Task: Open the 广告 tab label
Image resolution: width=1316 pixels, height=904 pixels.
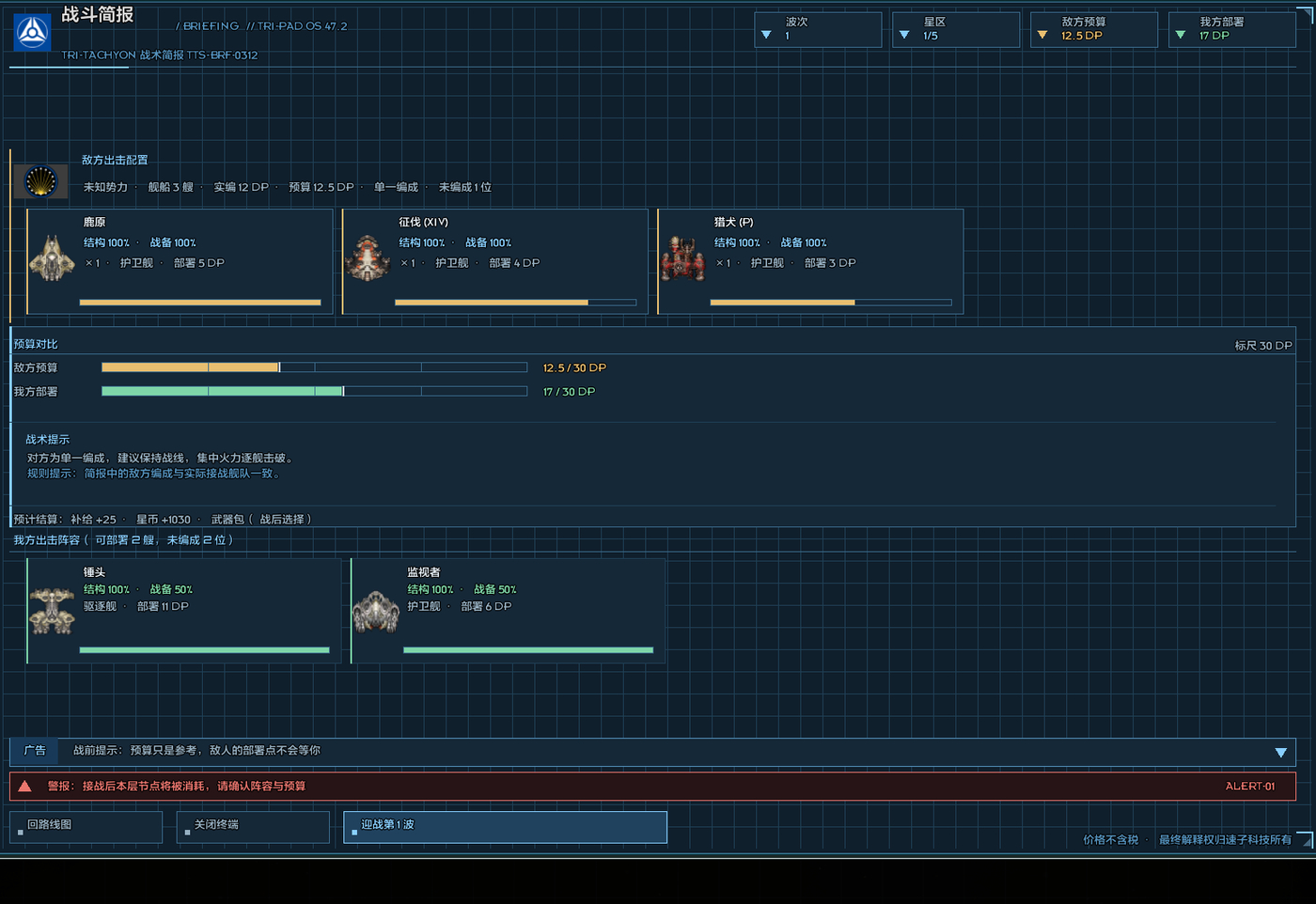Action: click(35, 751)
